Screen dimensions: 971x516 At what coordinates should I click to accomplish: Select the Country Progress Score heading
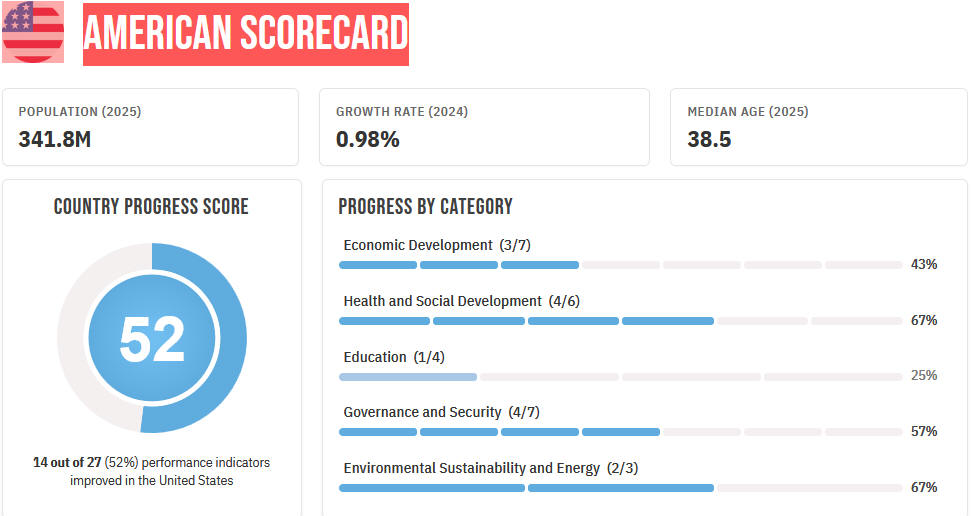(151, 206)
